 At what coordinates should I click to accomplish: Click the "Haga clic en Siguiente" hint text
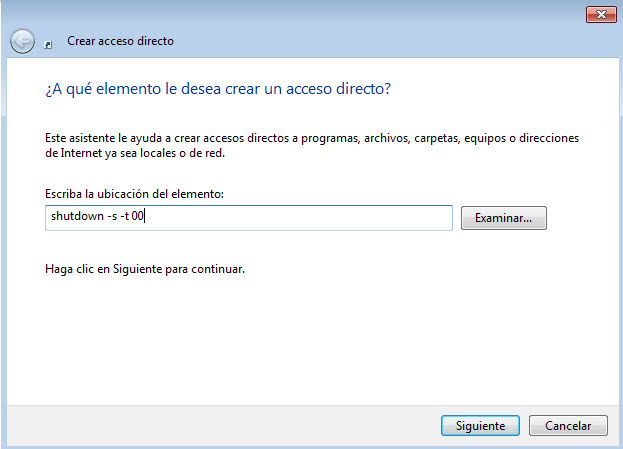[145, 269]
